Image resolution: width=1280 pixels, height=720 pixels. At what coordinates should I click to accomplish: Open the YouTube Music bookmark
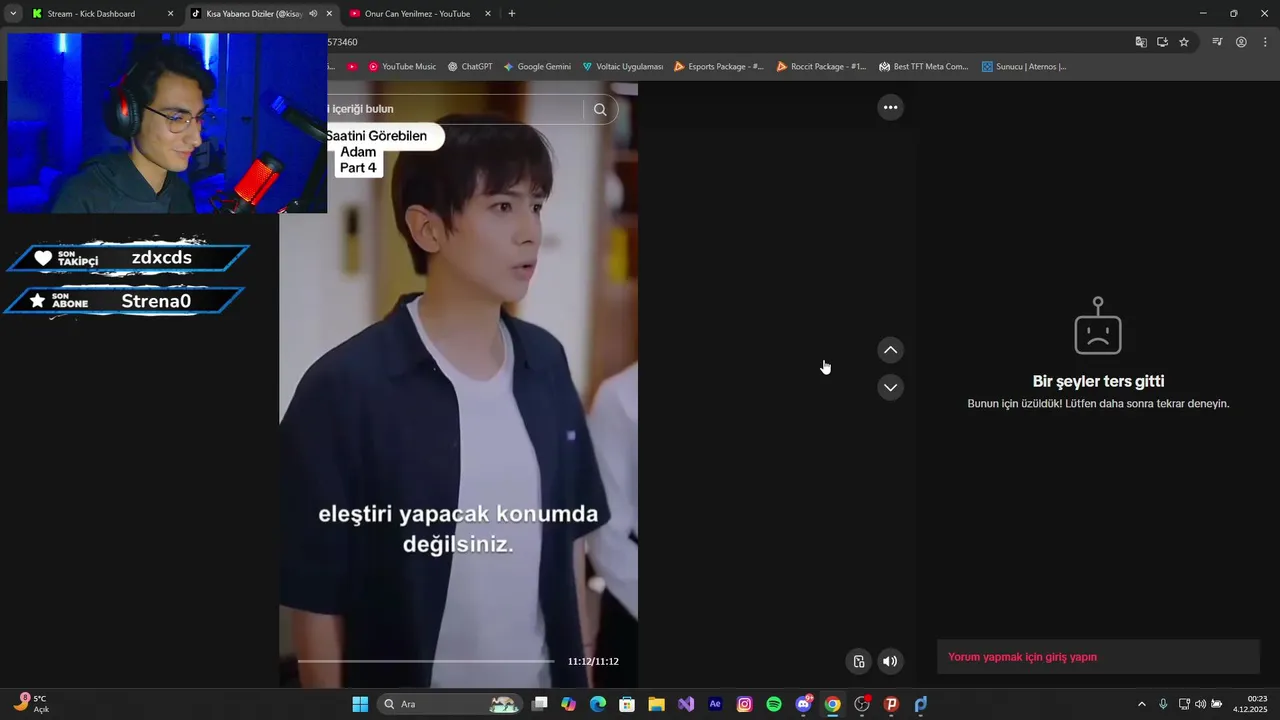[402, 67]
